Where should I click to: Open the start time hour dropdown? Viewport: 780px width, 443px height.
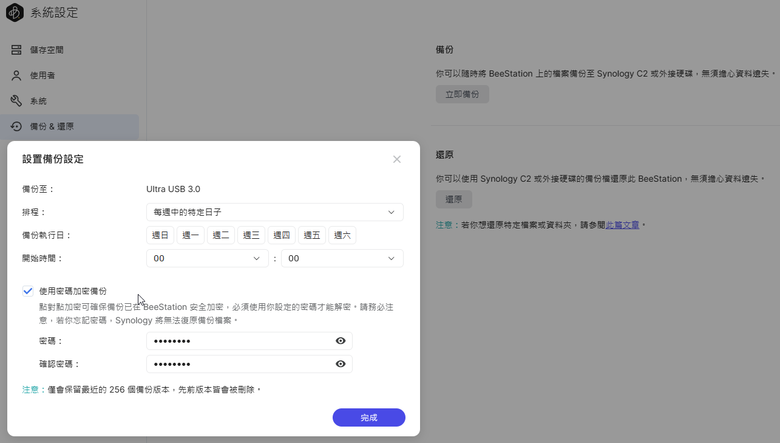[x=207, y=259]
